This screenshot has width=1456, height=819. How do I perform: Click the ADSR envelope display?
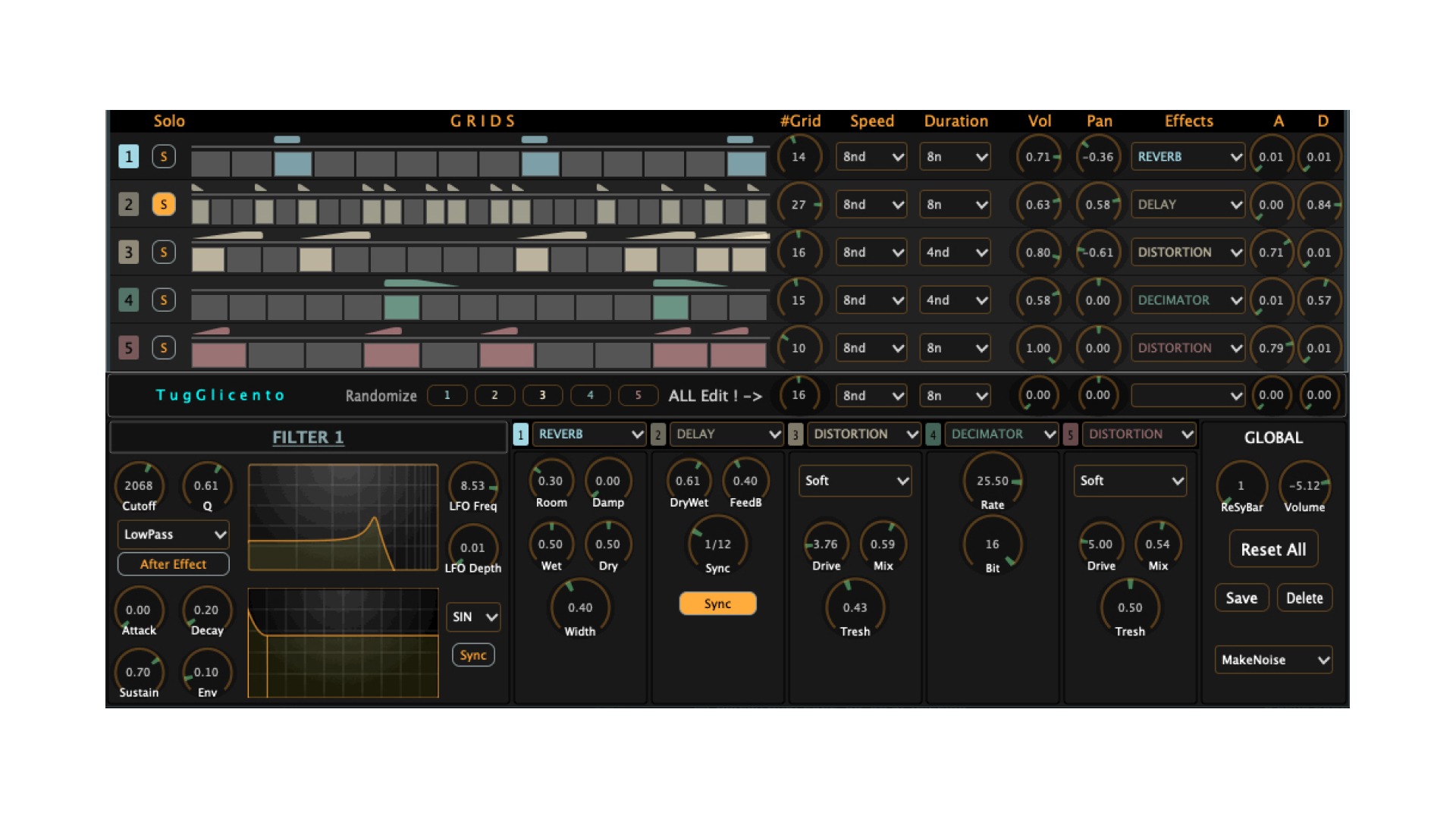[x=343, y=643]
